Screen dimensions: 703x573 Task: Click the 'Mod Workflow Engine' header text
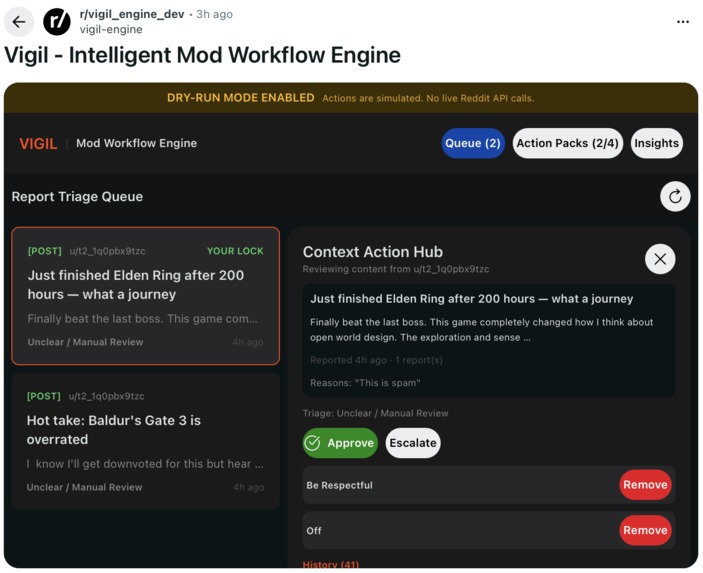pos(136,143)
